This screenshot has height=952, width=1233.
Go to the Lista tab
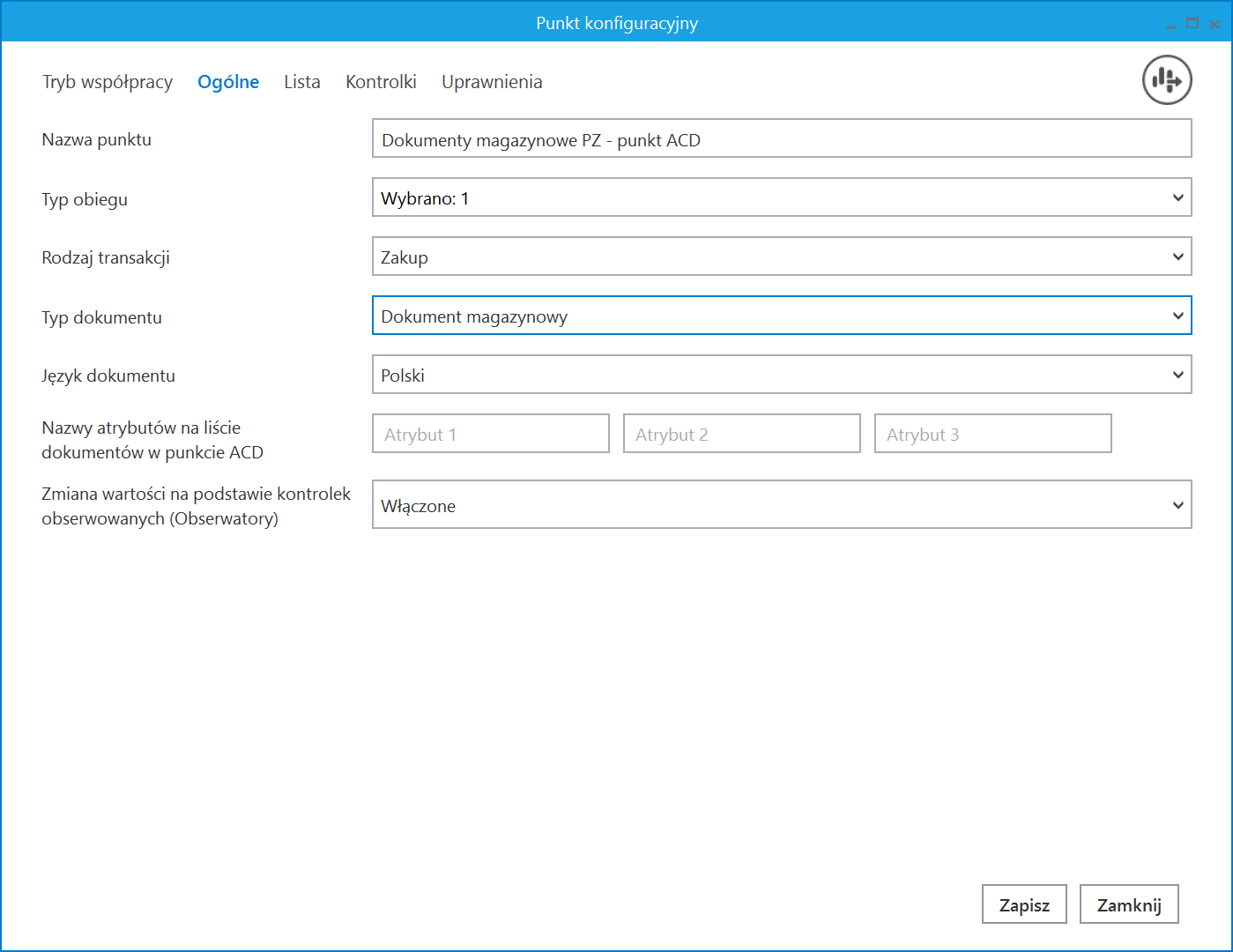pyautogui.click(x=302, y=82)
